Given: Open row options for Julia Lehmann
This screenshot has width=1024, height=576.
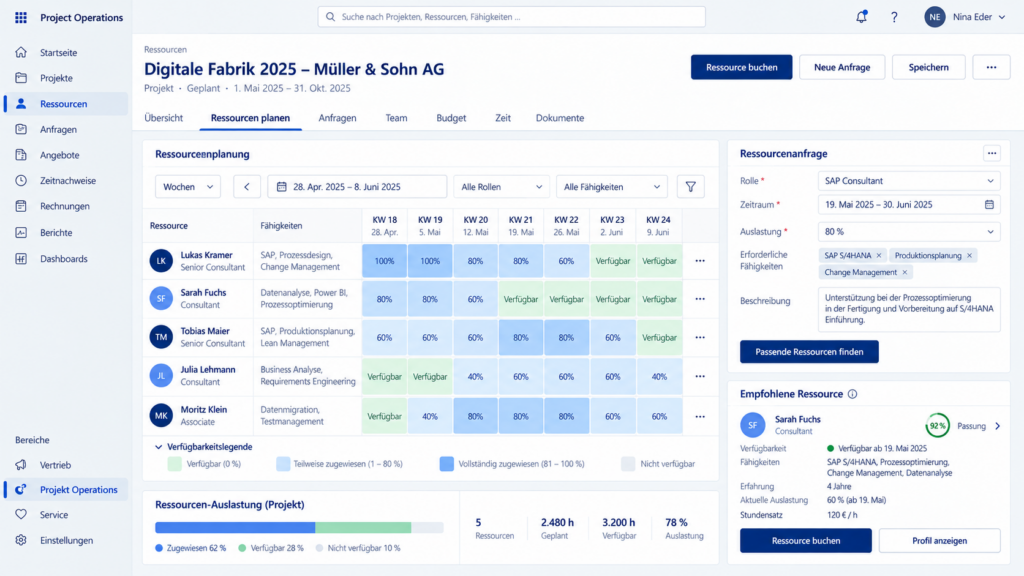Looking at the screenshot, I should [x=700, y=377].
